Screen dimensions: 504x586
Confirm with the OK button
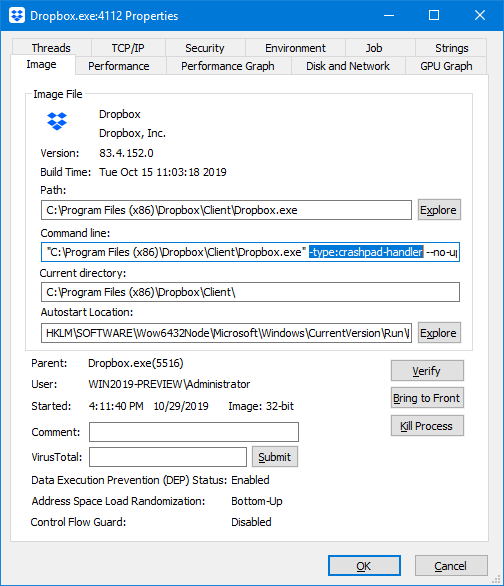pos(364,566)
